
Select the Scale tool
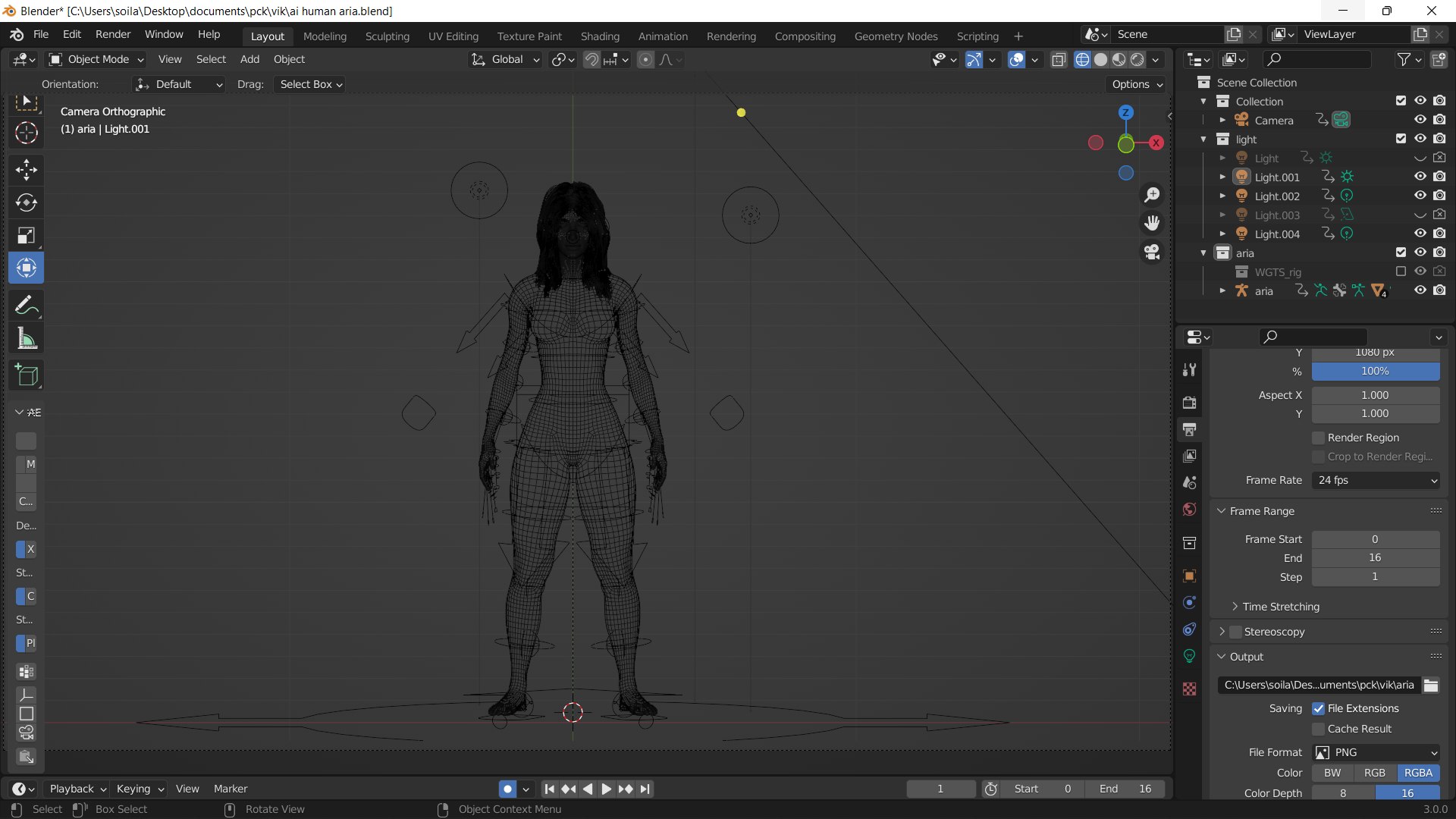[27, 235]
